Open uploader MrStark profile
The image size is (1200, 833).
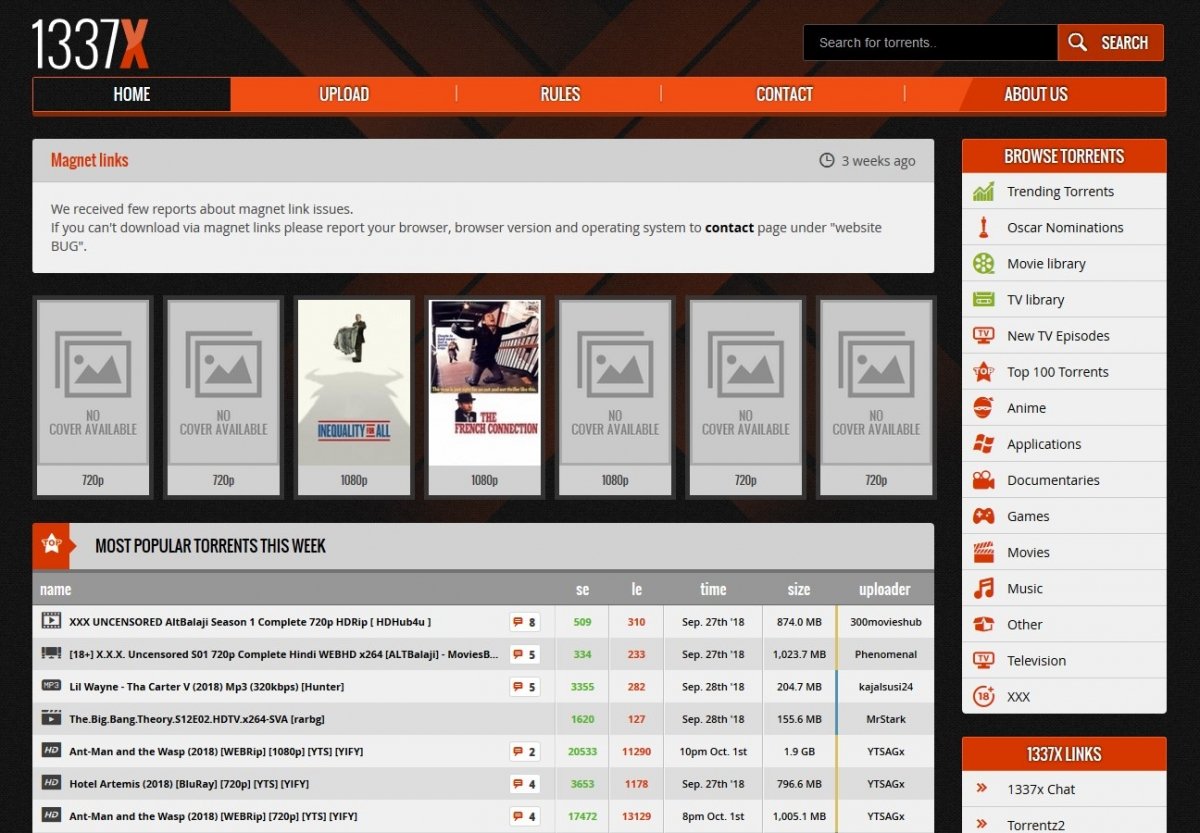(x=885, y=719)
